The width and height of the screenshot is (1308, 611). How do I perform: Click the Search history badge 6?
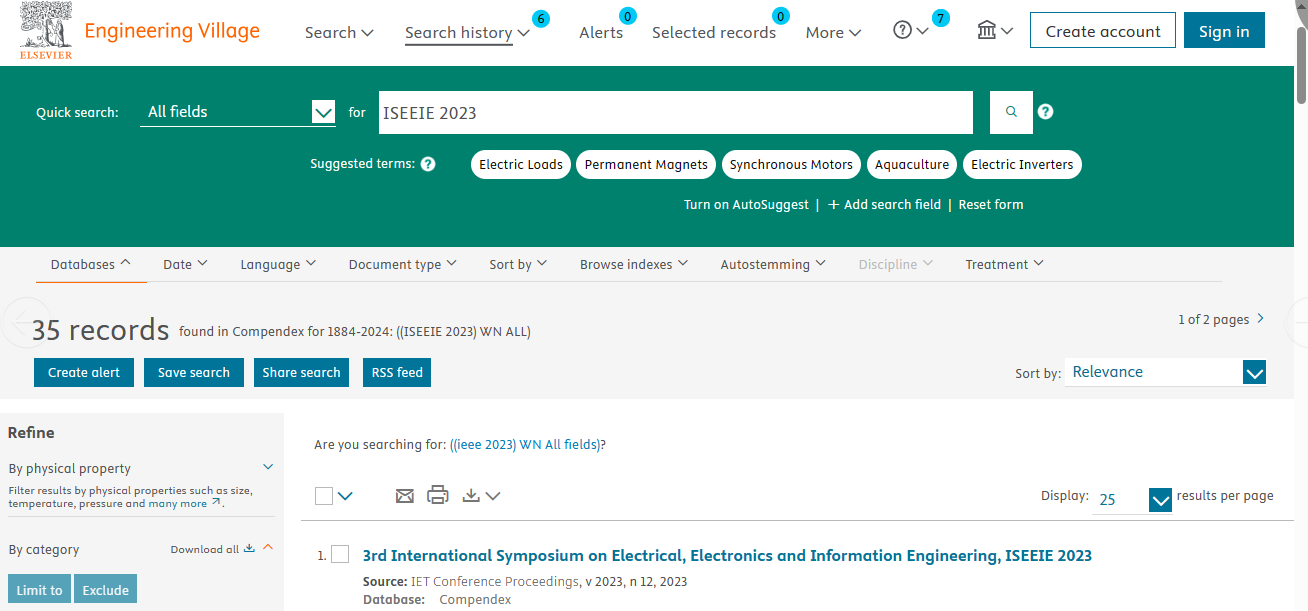[x=541, y=18]
